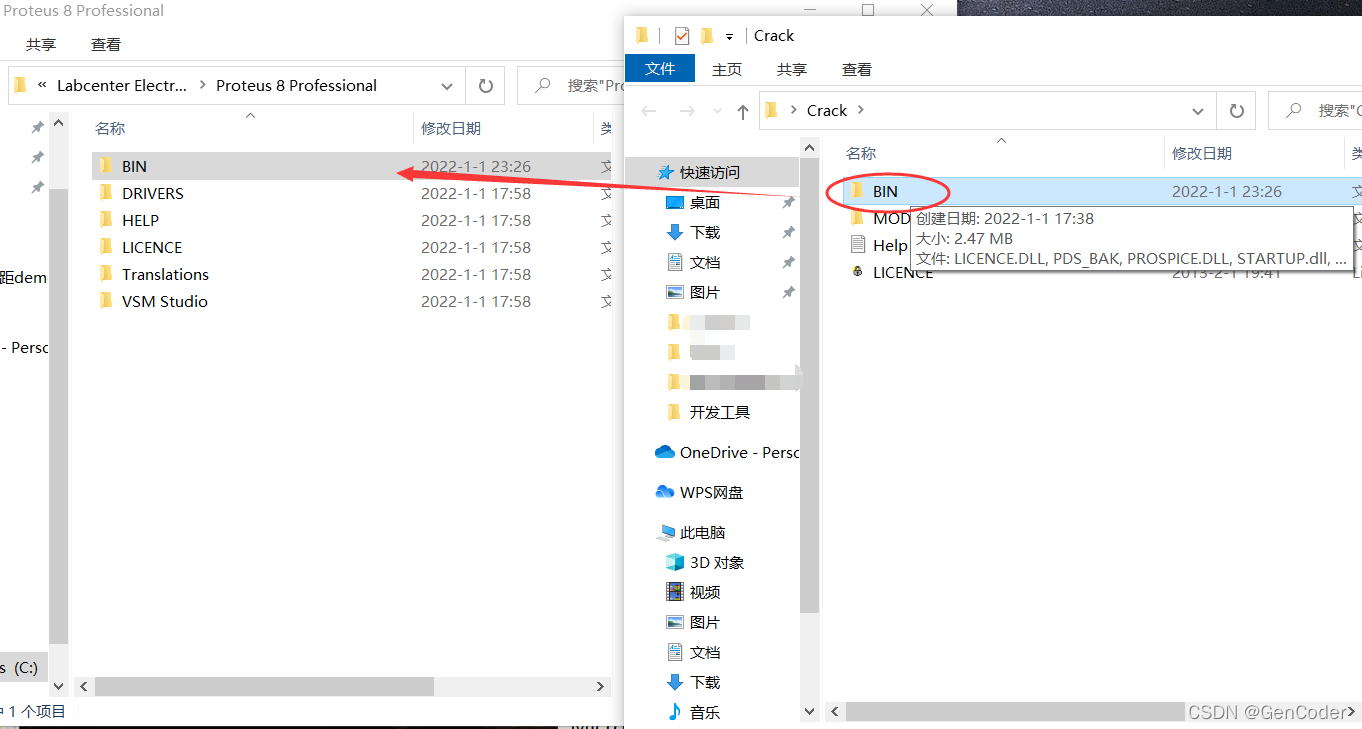Open 文档 under 此电脑
Viewport: 1362px width, 729px height.
tap(704, 652)
